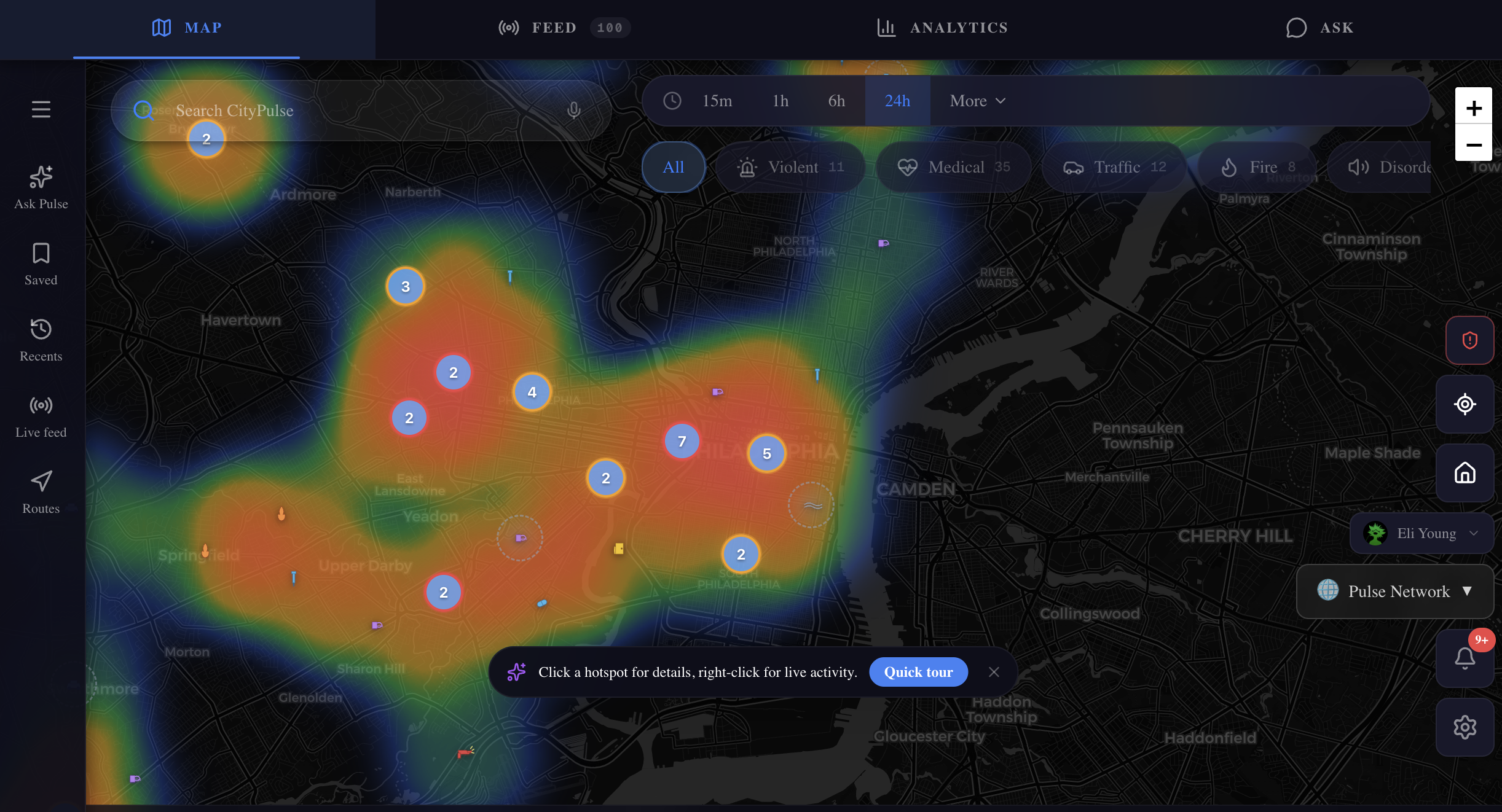Image resolution: width=1502 pixels, height=812 pixels.
Task: Open the hamburger menu in sidebar
Action: tap(41, 109)
